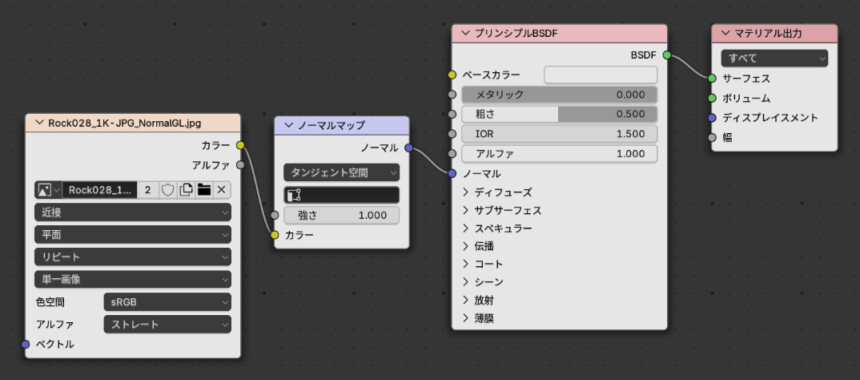The width and height of the screenshot is (860, 380).
Task: Open タンジェント空間 dropdown
Action: coord(341,173)
